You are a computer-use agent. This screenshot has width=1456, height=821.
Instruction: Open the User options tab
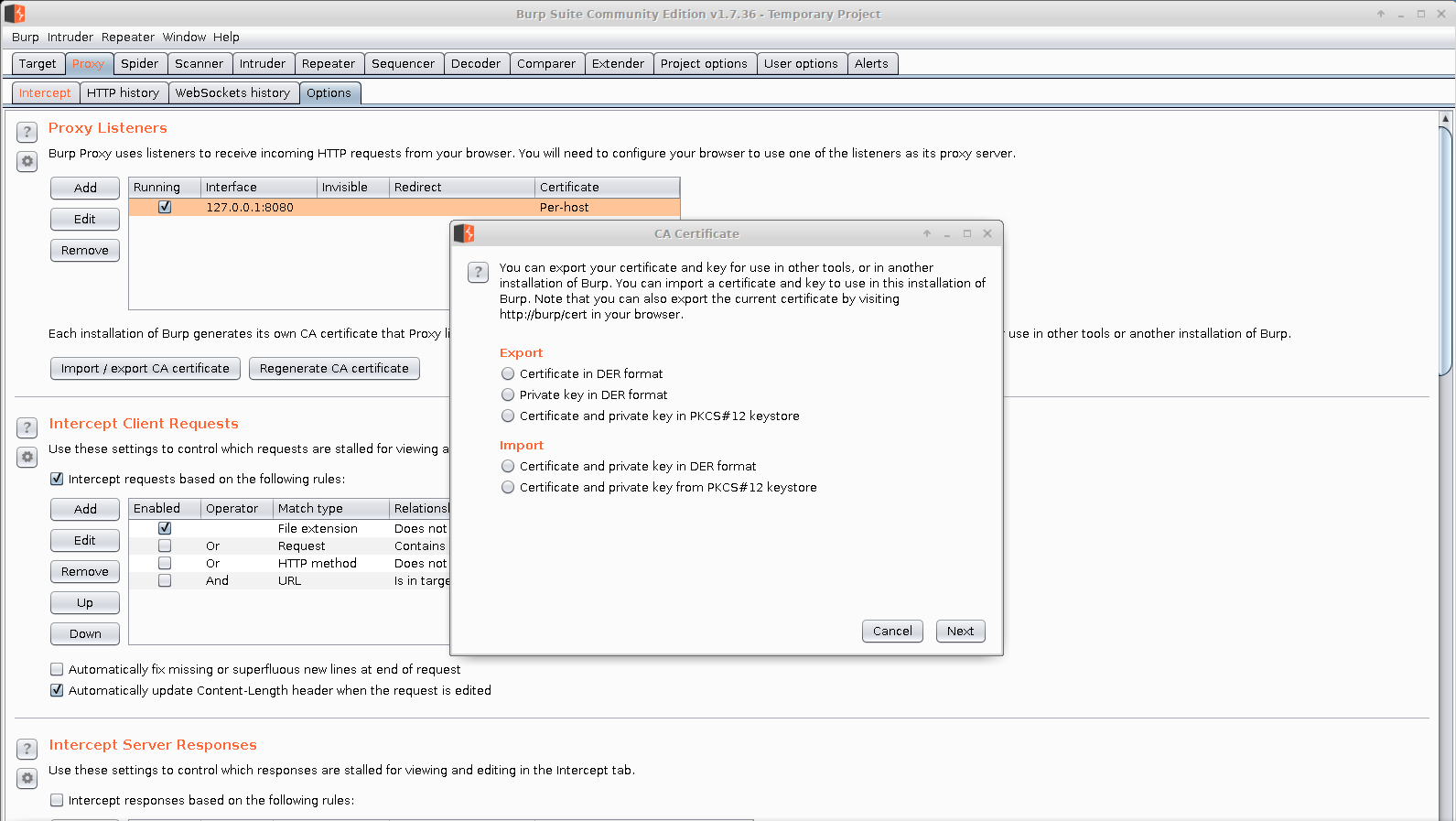coord(801,63)
